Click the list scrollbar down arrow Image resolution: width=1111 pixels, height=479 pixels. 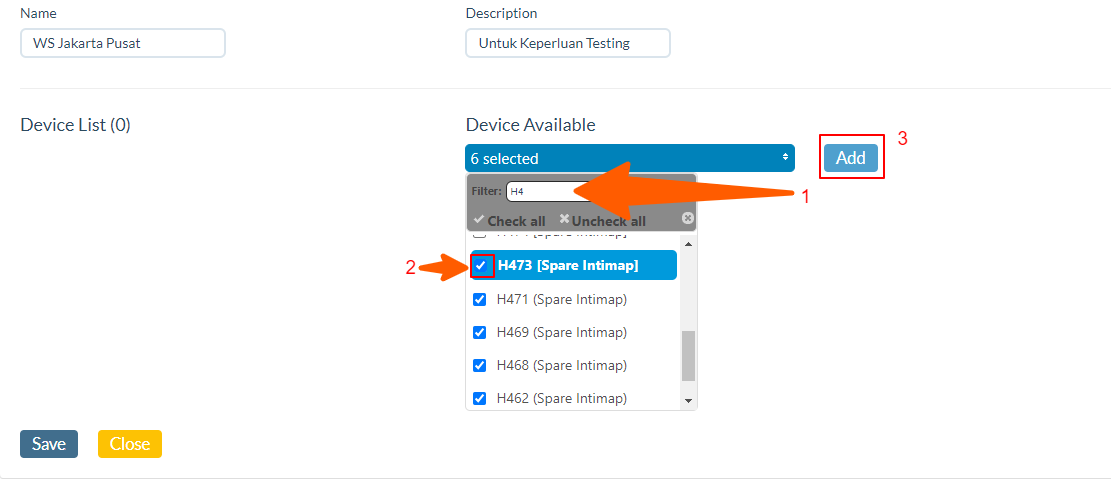tap(688, 400)
